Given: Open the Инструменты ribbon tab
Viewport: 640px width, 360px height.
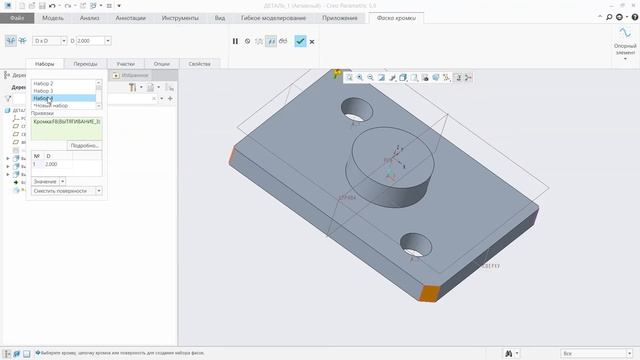Looking at the screenshot, I should pyautogui.click(x=180, y=18).
